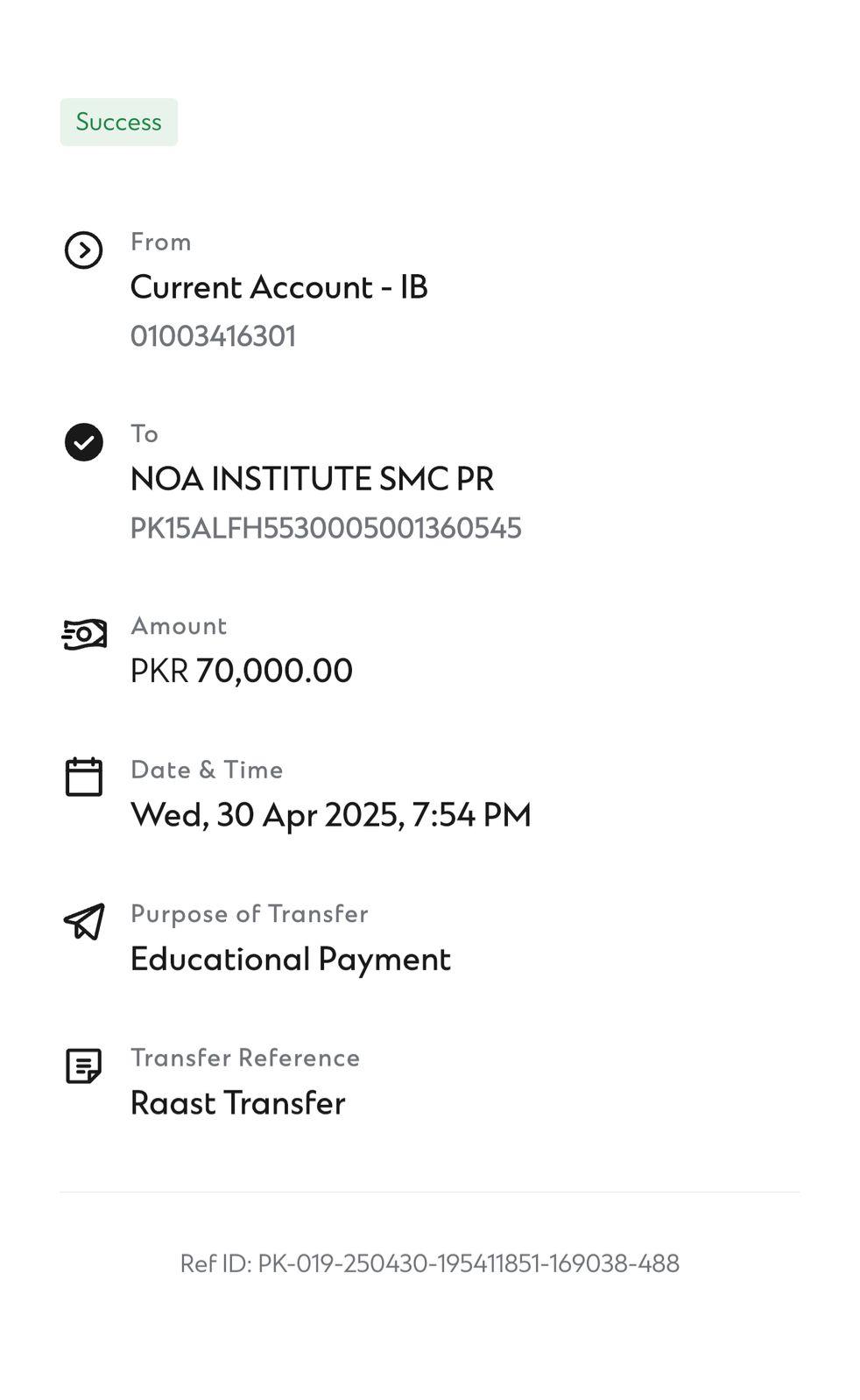Click the From arrow circle icon
Image resolution: width=860 pixels, height=1400 pixels.
pyautogui.click(x=84, y=250)
